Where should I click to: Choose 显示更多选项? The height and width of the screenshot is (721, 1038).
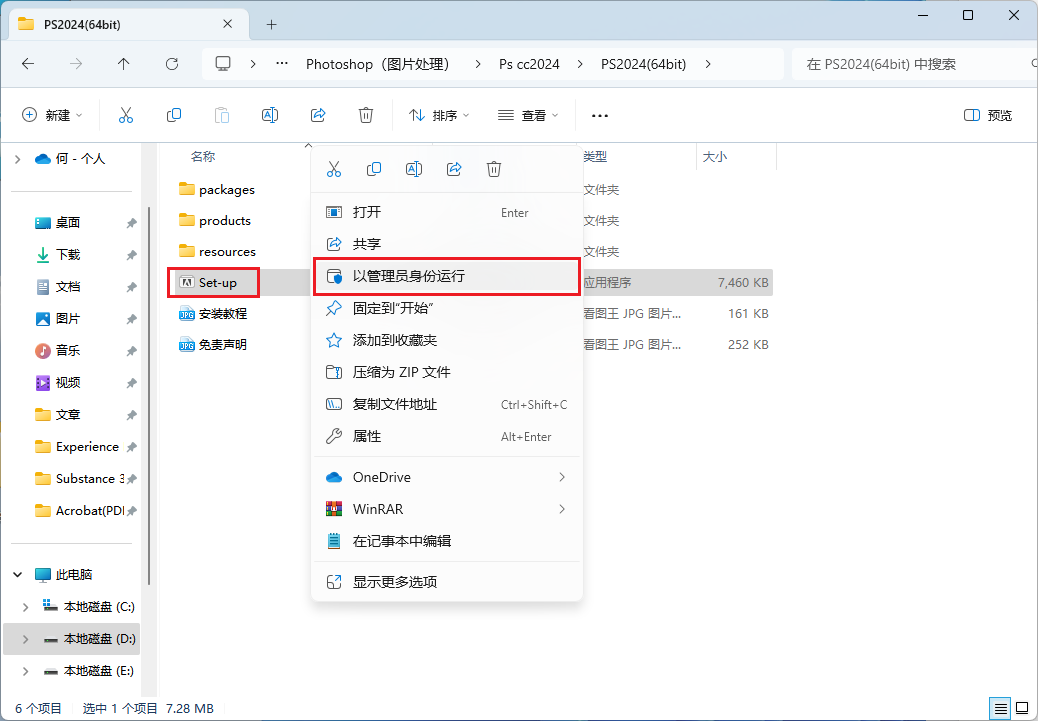(447, 582)
